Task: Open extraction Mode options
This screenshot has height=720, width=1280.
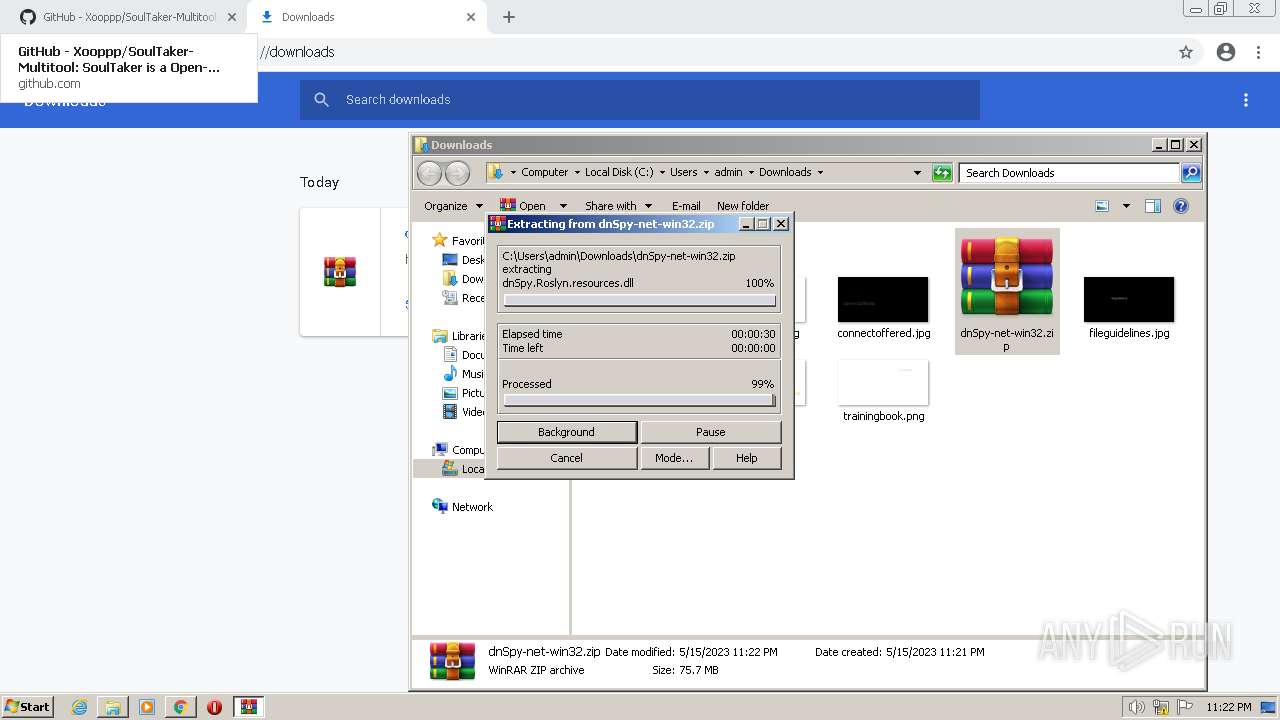Action: coord(674,458)
